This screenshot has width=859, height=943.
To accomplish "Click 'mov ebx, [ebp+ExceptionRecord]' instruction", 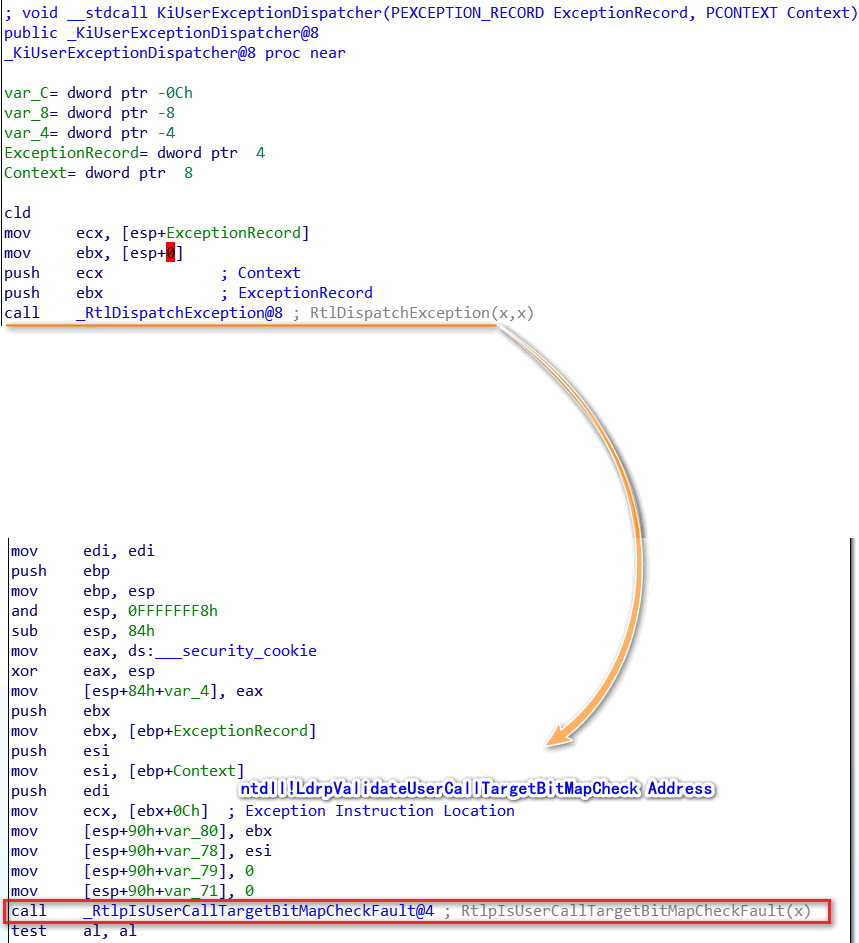I will point(163,731).
